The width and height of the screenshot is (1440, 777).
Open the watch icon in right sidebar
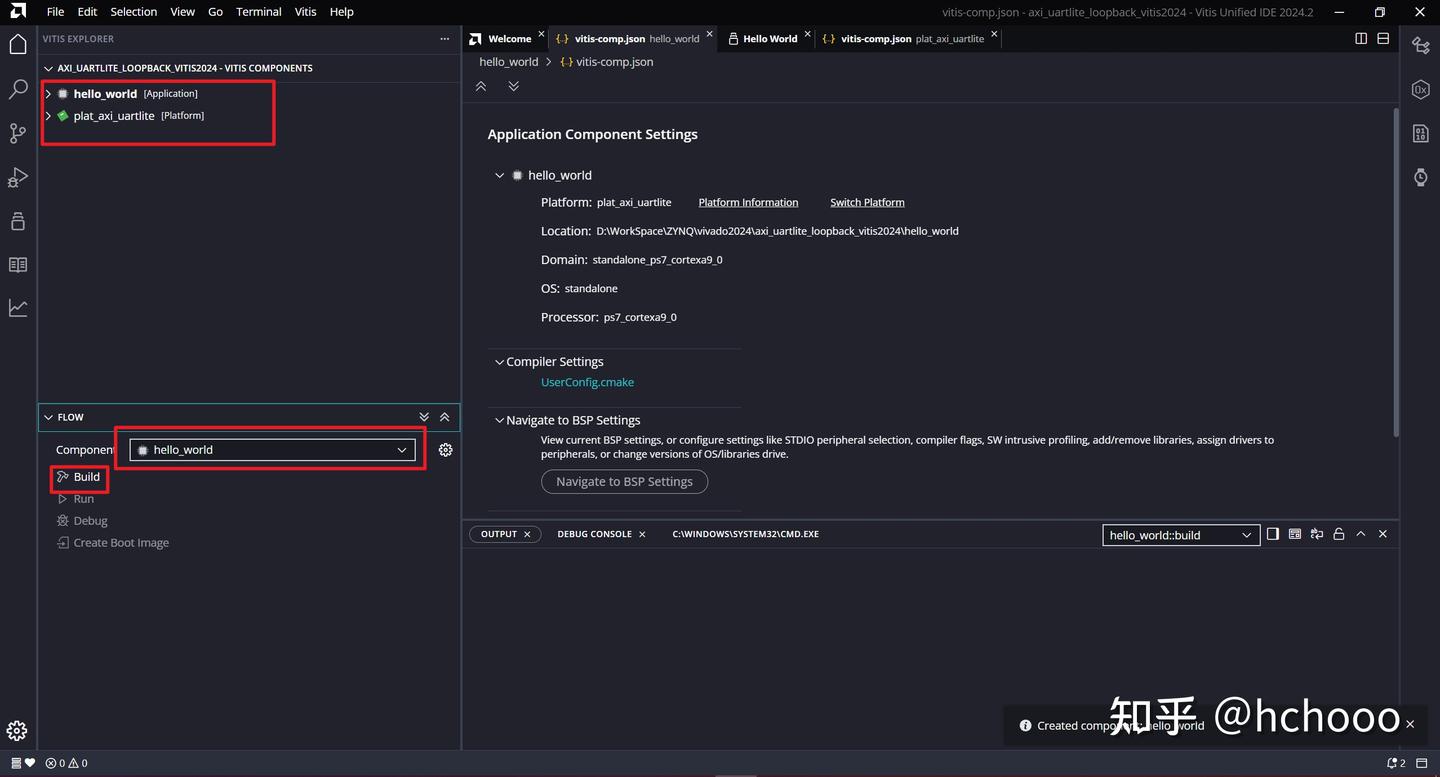[x=1420, y=177]
